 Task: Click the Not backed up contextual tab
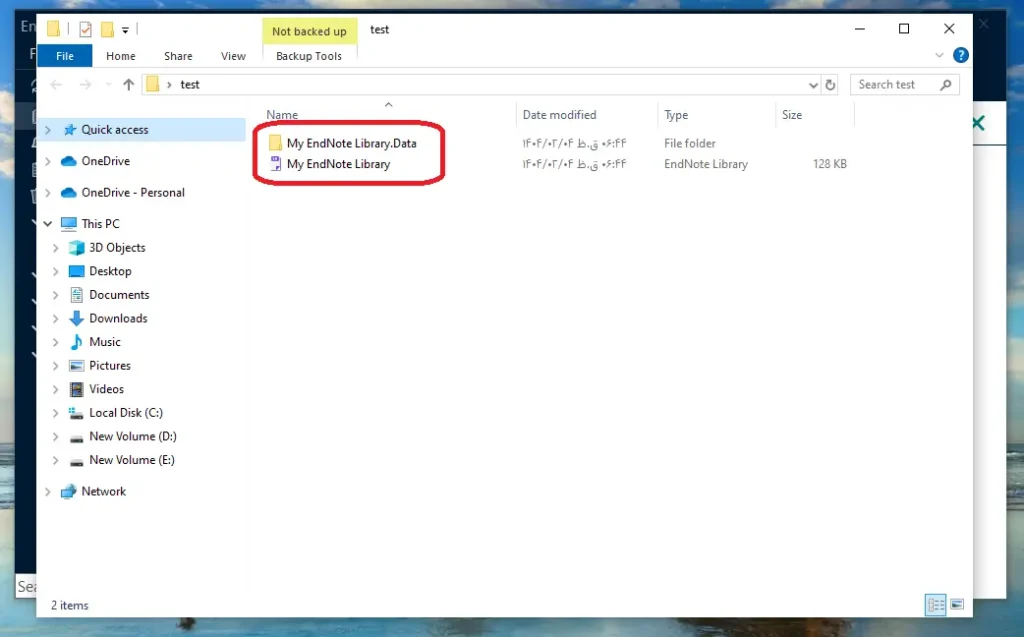(x=310, y=31)
